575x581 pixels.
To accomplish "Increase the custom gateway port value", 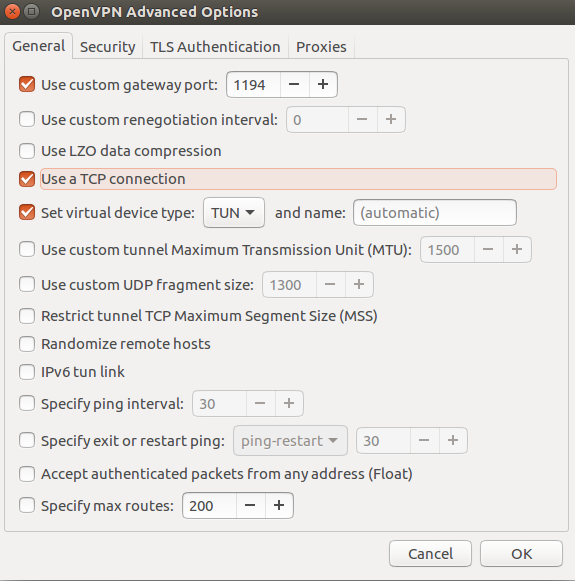I will [x=323, y=84].
